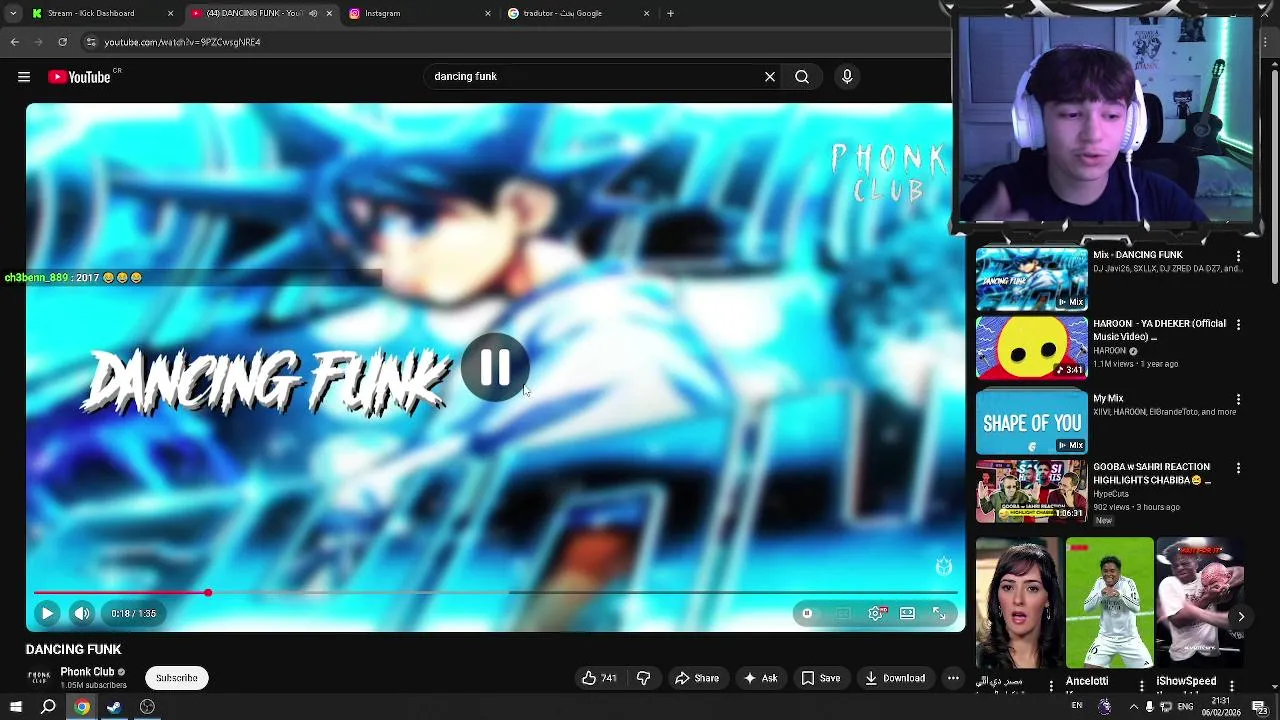Share the DANCING FUNK video
Screen dimensions: 1280x720
click(x=697, y=678)
